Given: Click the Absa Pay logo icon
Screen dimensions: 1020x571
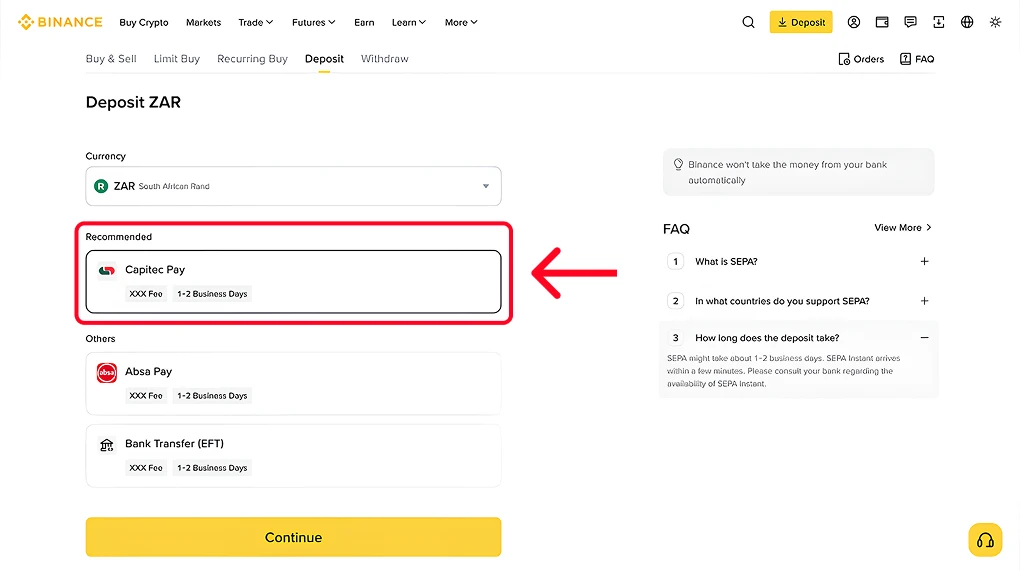Looking at the screenshot, I should [x=107, y=373].
